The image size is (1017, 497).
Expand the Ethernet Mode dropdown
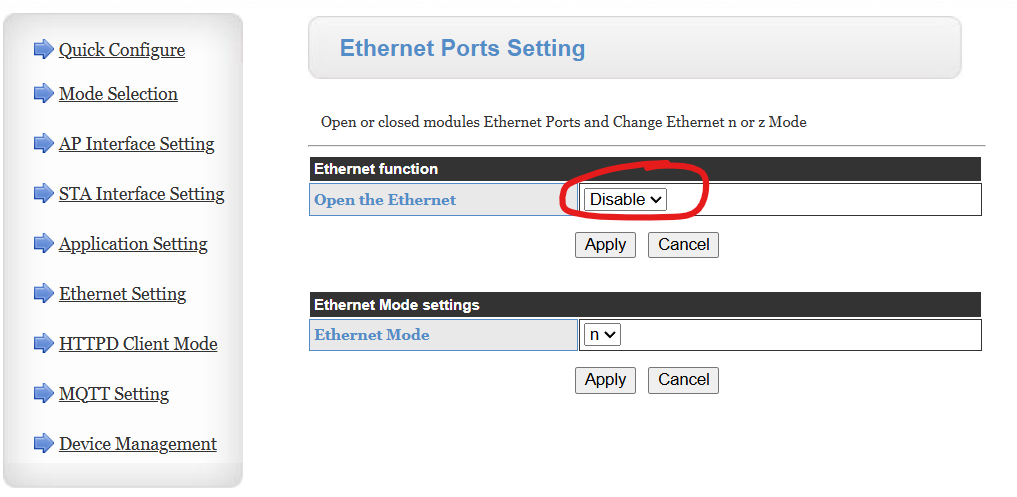click(x=600, y=335)
